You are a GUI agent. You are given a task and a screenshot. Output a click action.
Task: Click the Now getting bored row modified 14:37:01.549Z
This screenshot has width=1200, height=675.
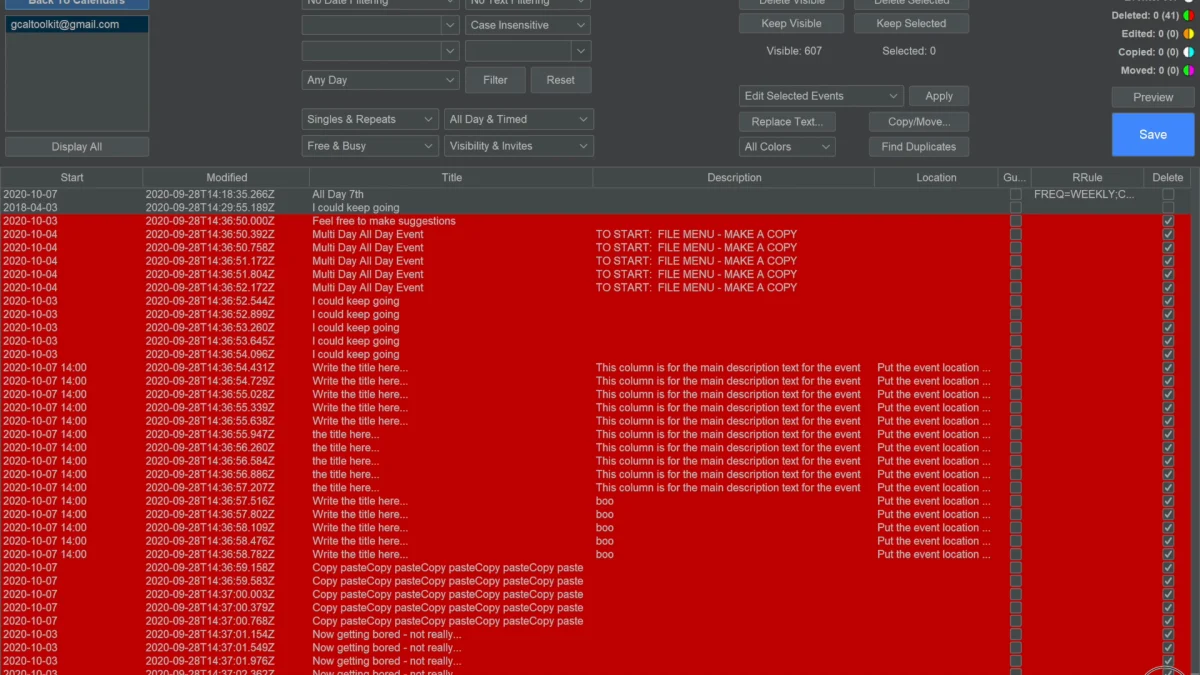pyautogui.click(x=595, y=648)
